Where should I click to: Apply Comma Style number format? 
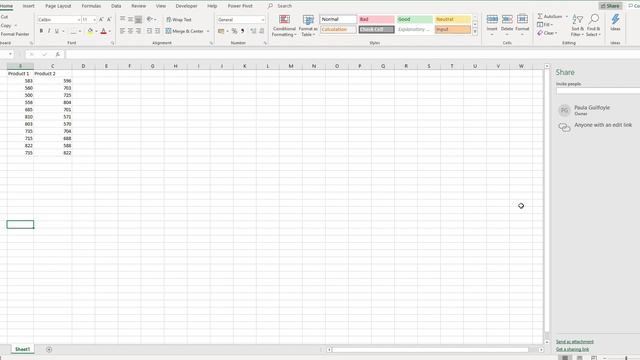point(242,31)
